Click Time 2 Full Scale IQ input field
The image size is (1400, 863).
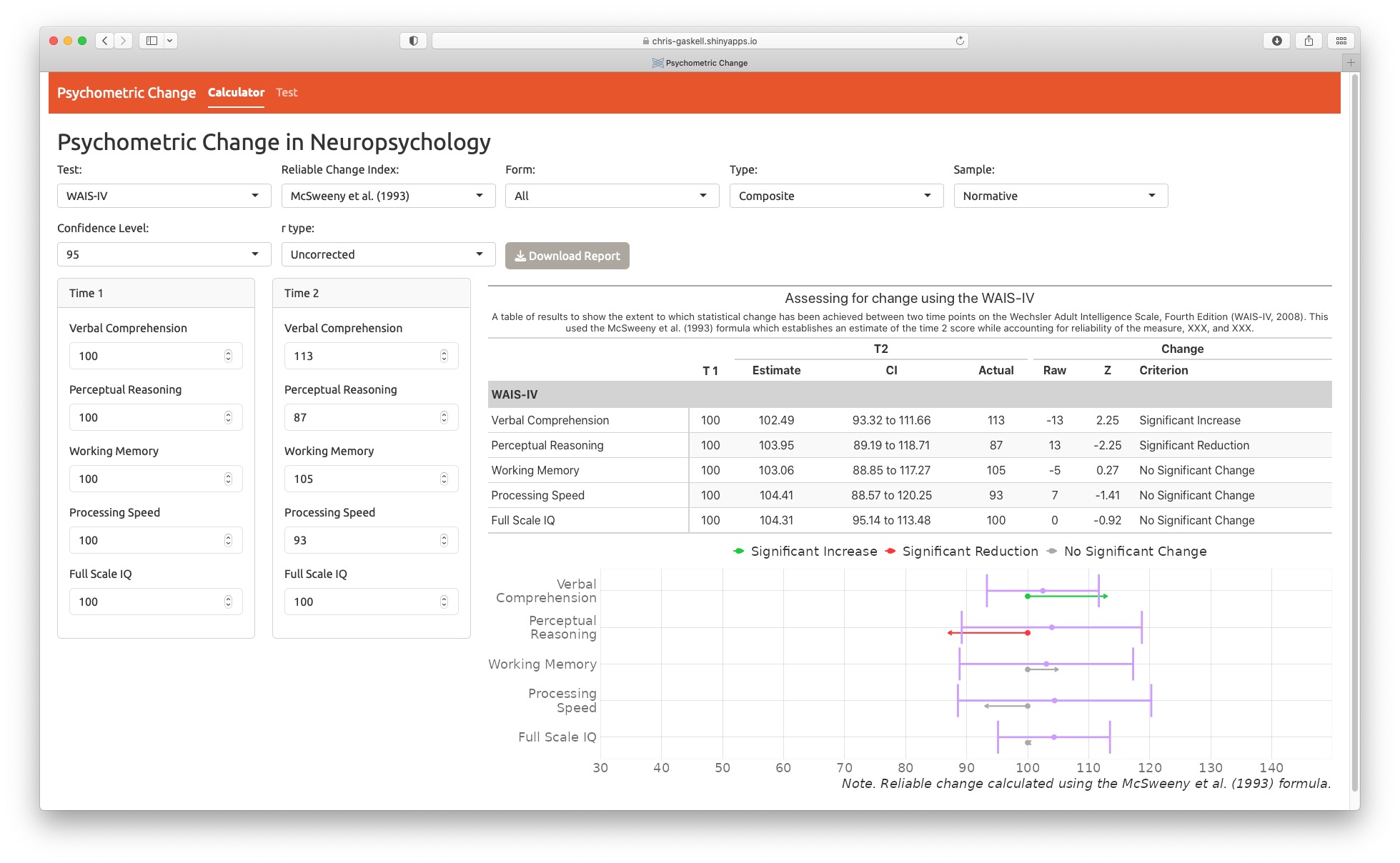pyautogui.click(x=371, y=602)
